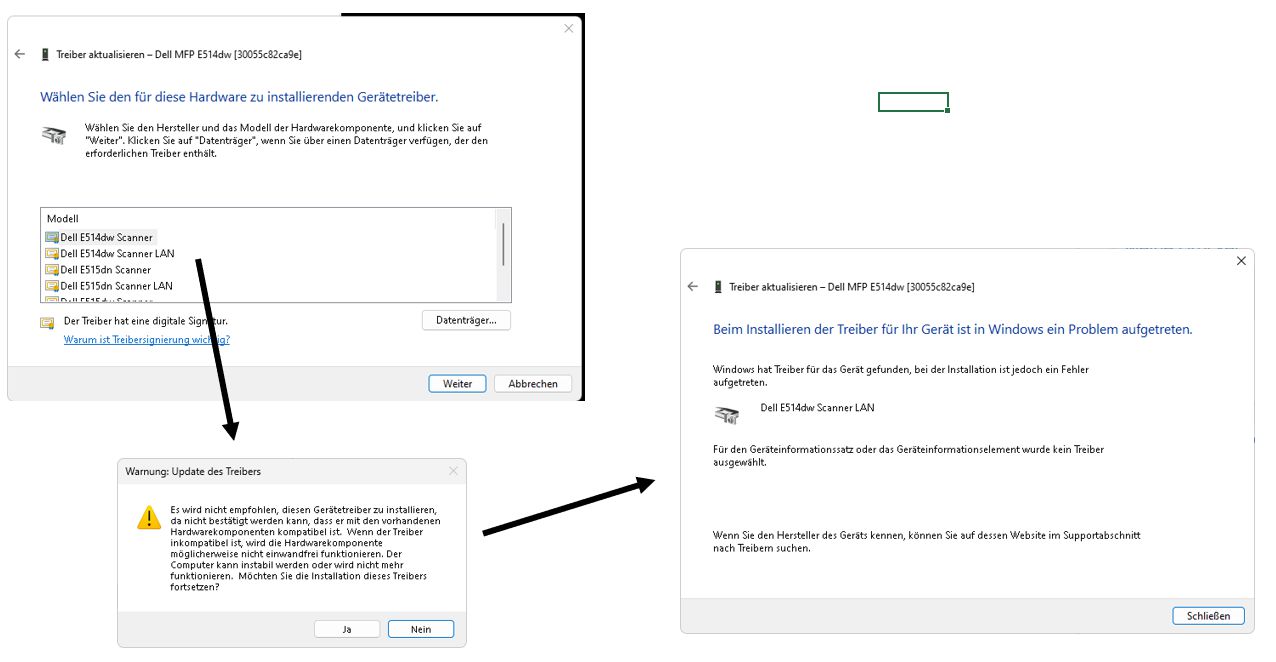The height and width of the screenshot is (662, 1276).
Task: Click Ja in the driver warning dialog
Action: pos(347,629)
